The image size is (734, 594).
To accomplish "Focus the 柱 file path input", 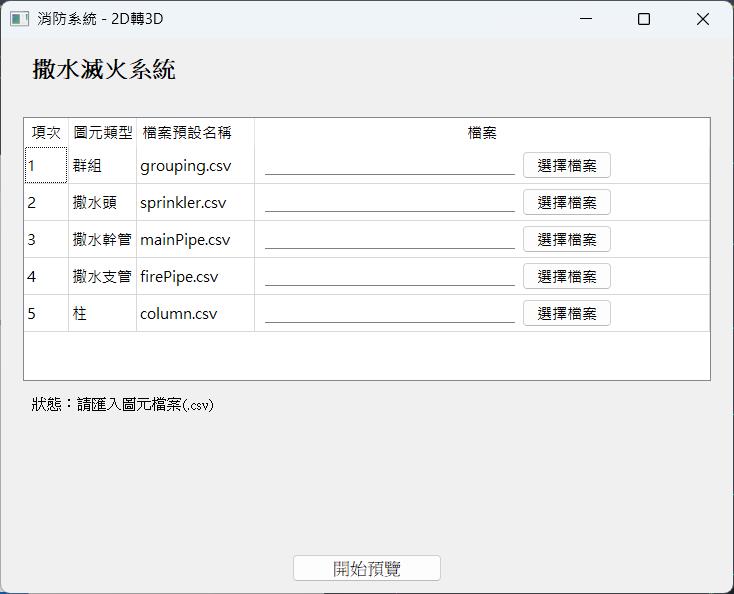I will (x=389, y=314).
